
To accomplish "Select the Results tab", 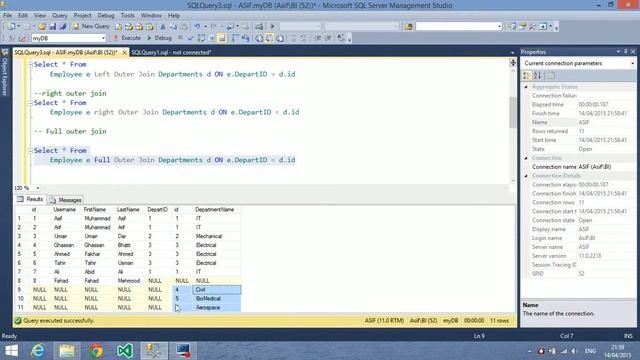I will point(30,199).
